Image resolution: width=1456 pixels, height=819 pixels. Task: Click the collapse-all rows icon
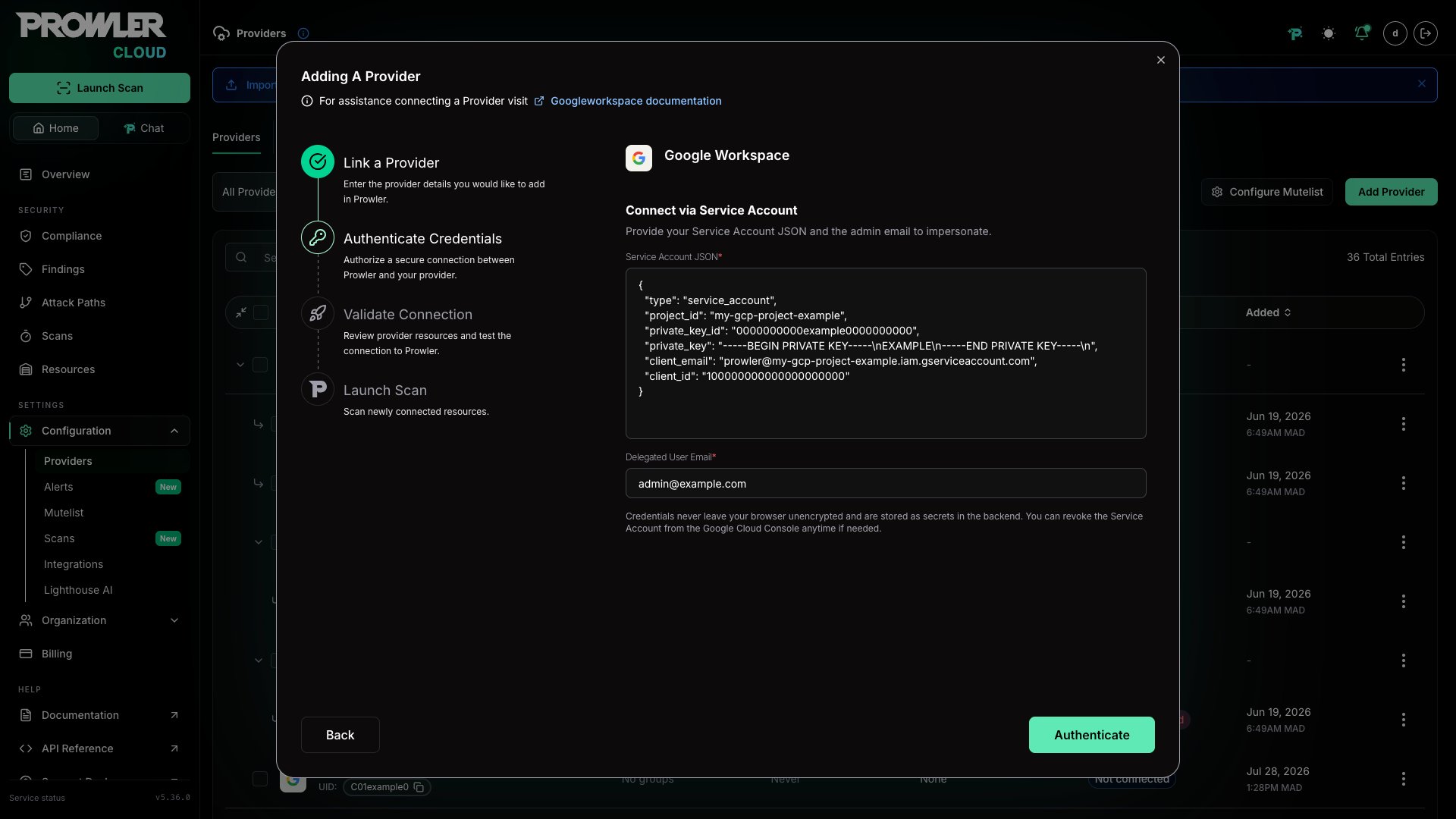pos(241,312)
